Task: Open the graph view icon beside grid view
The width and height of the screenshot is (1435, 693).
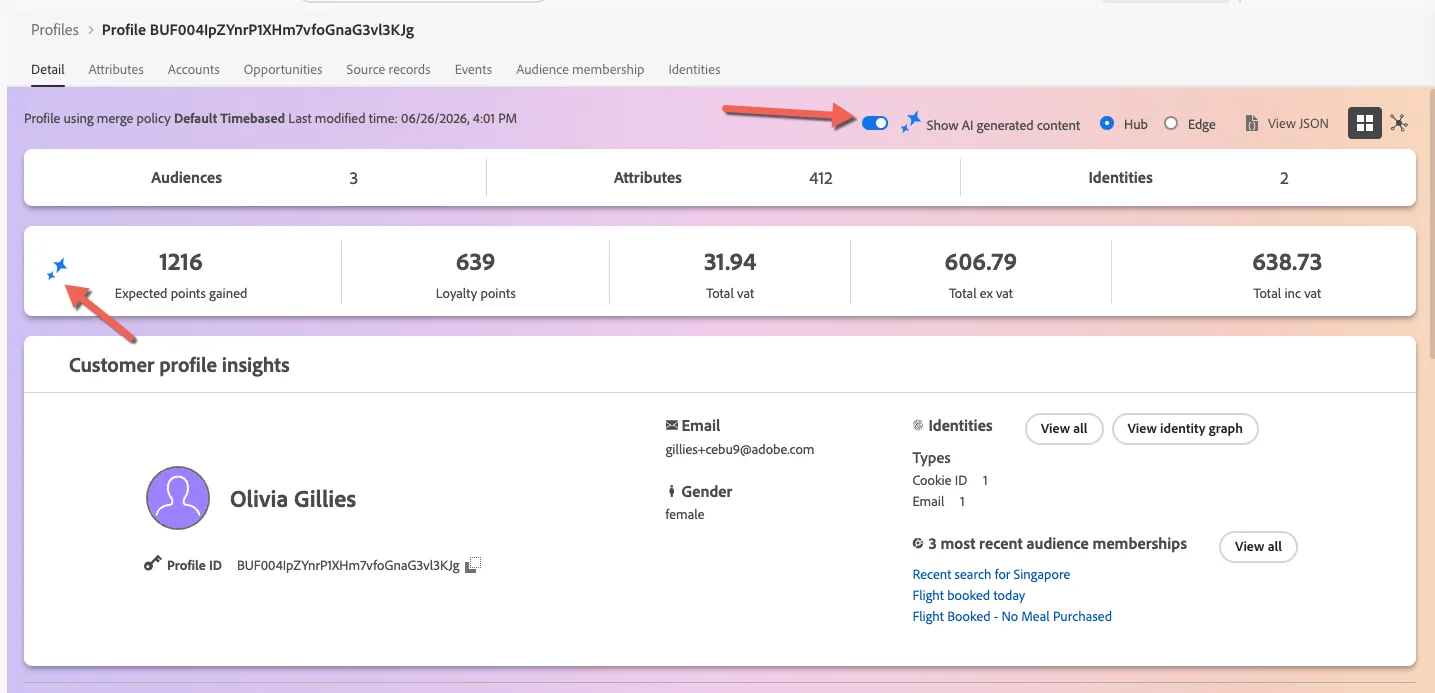Action: [x=1398, y=123]
